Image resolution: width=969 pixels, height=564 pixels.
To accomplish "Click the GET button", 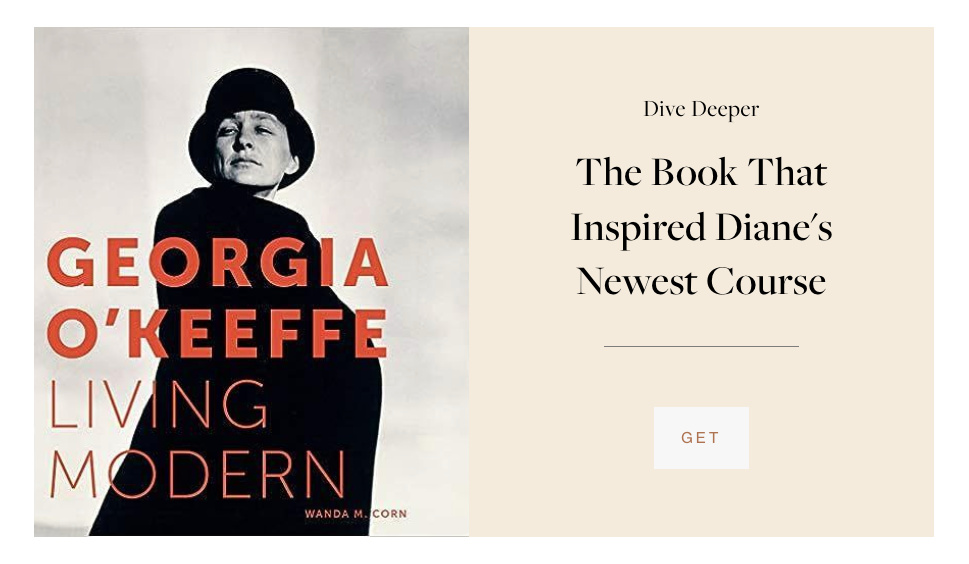I will click(x=701, y=437).
